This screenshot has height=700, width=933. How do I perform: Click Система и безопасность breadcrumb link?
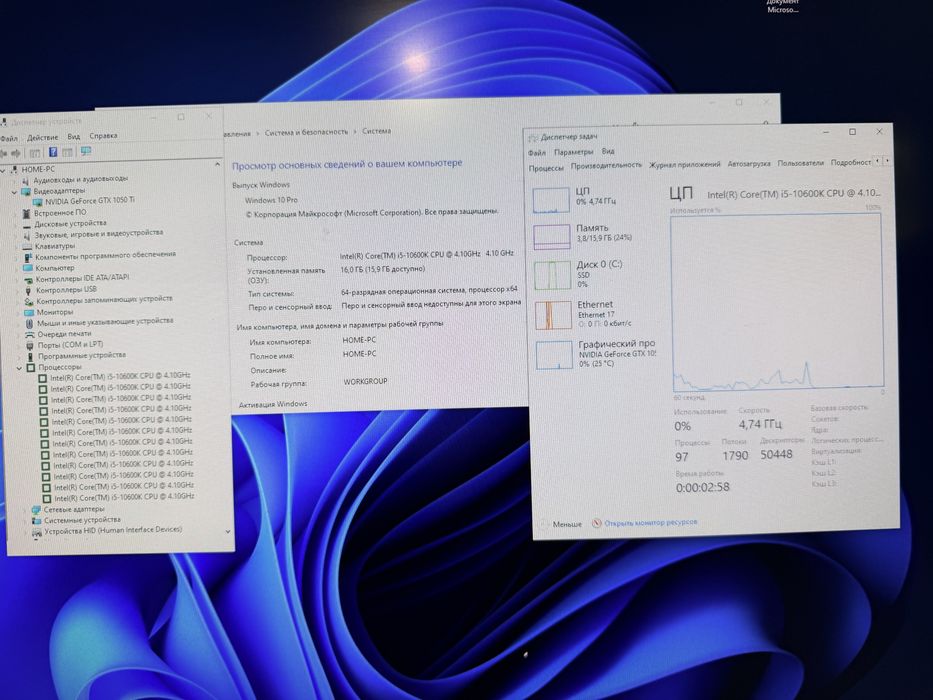coord(306,132)
